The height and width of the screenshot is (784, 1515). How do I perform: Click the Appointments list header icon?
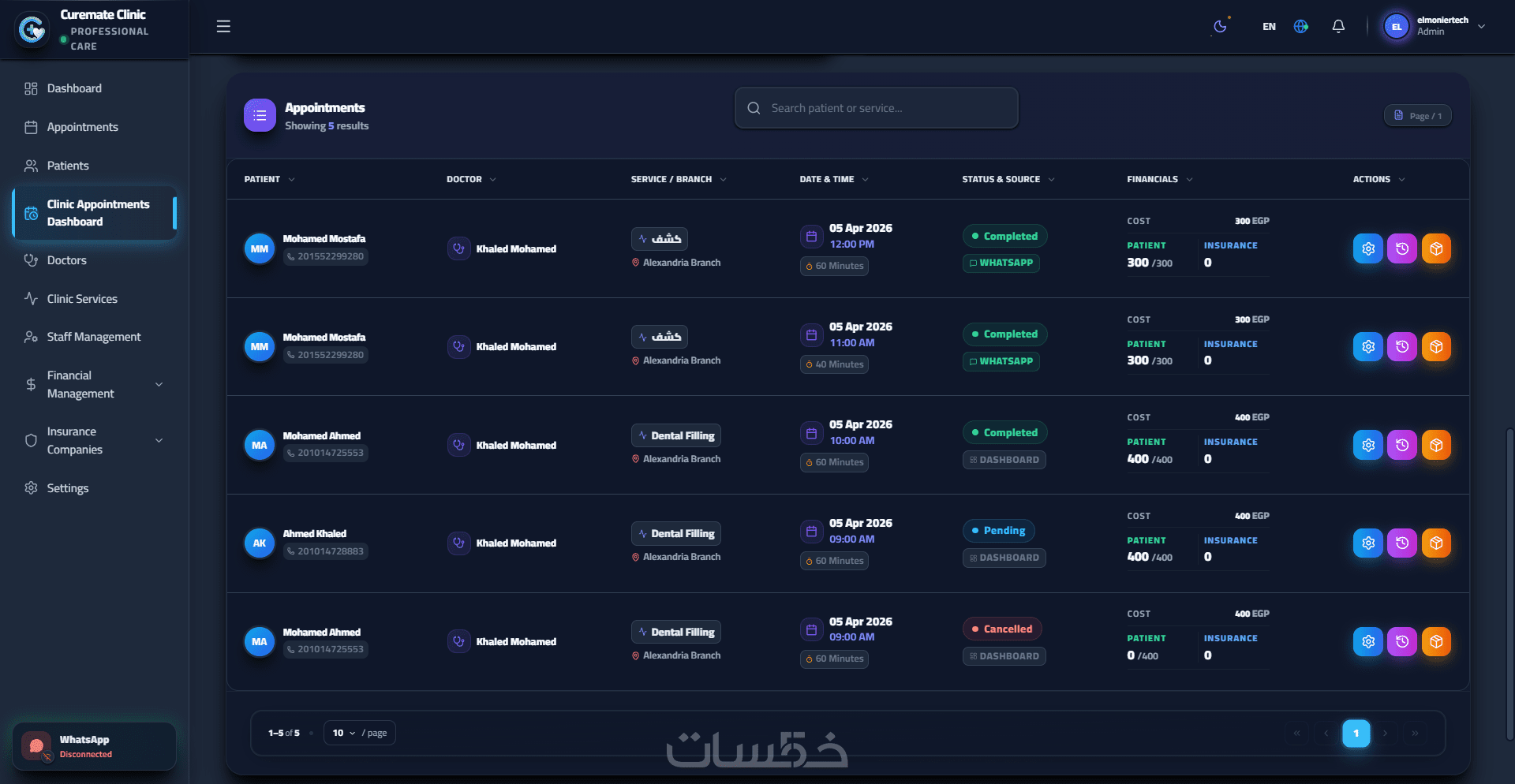coord(260,115)
